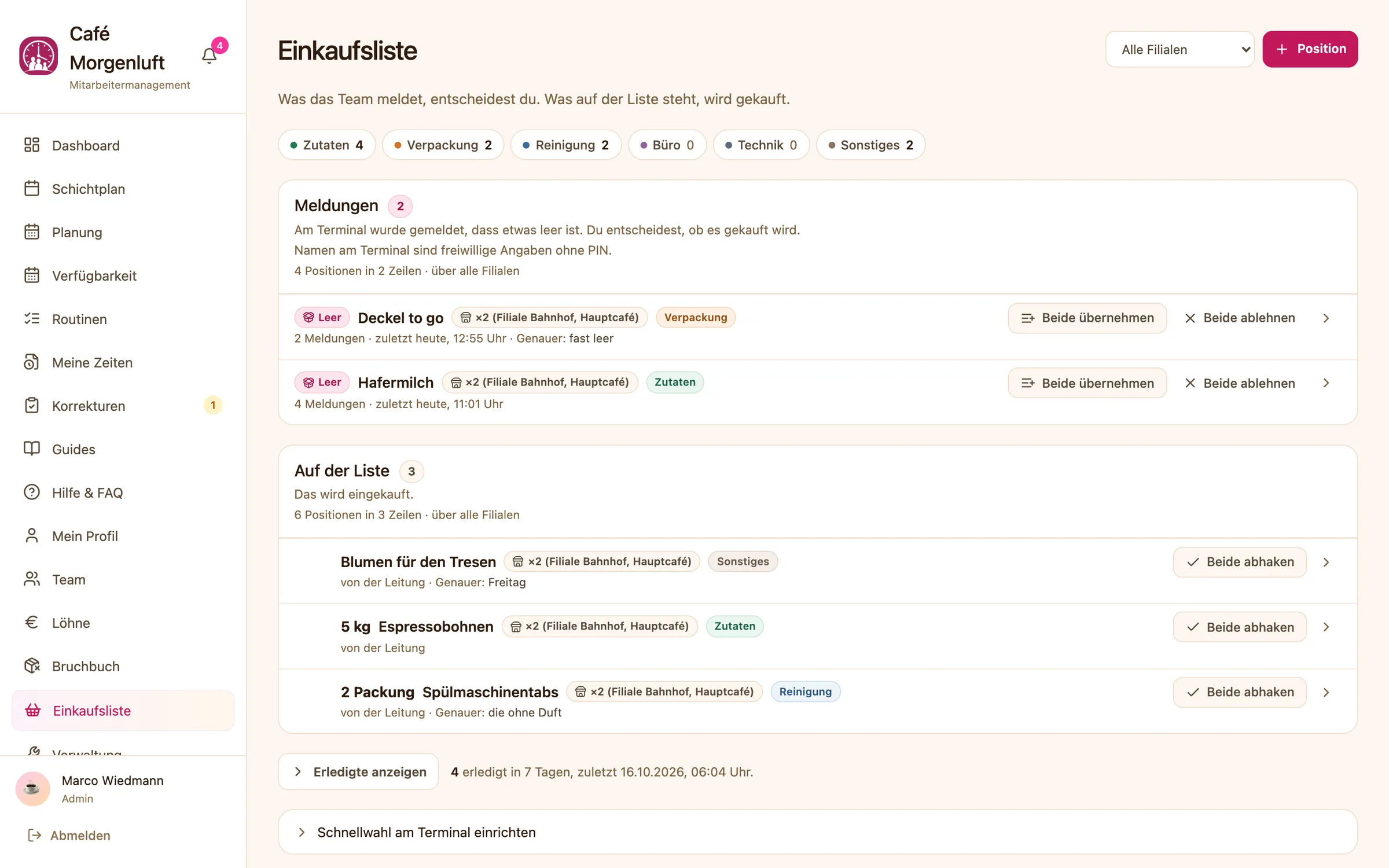Filter by Reinigung category chip

tap(565, 145)
